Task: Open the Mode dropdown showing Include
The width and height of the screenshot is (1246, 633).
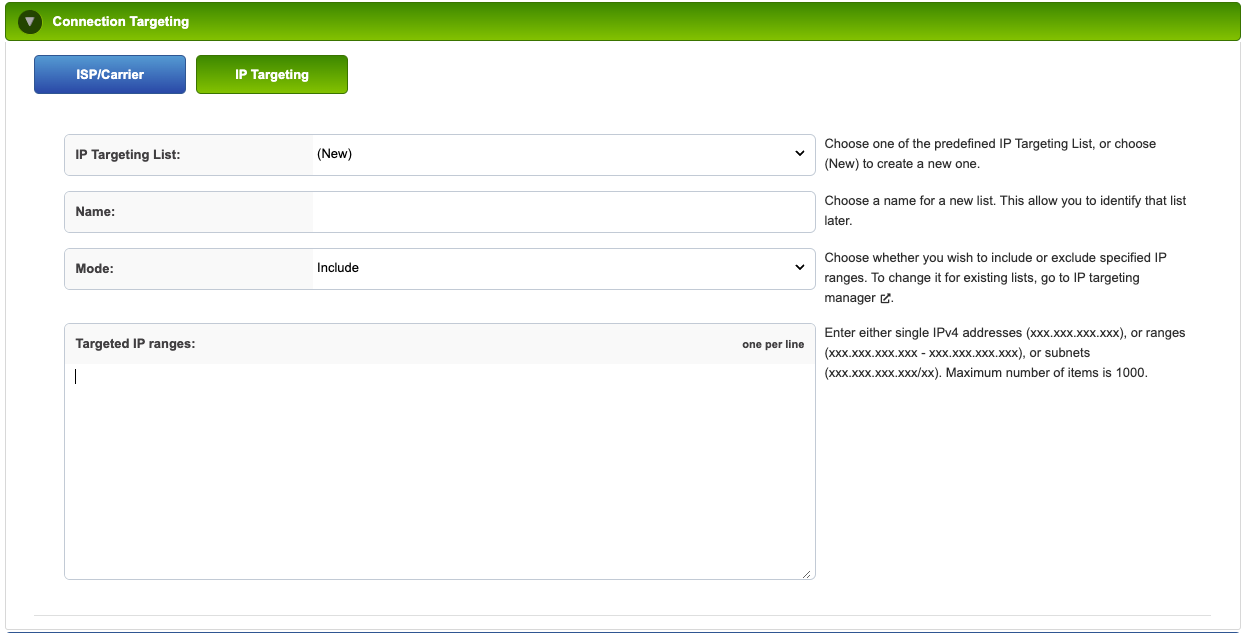Action: pyautogui.click(x=560, y=267)
